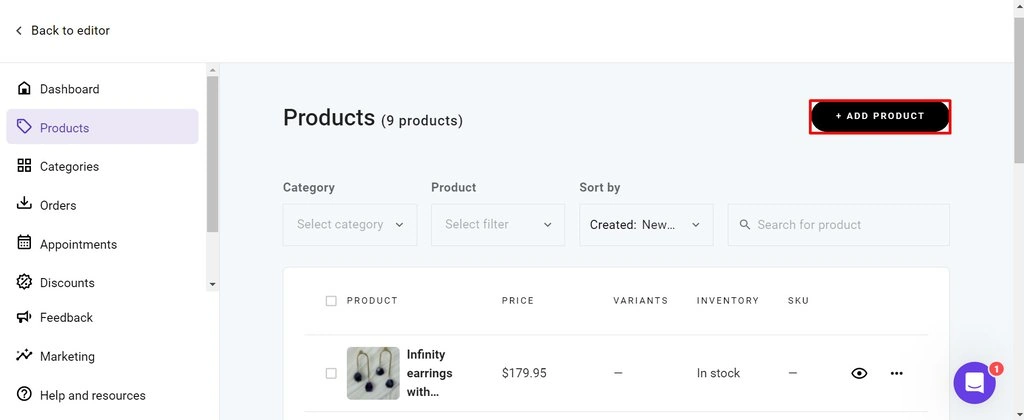Go to Products in the sidebar
The height and width of the screenshot is (420, 1024).
tap(65, 127)
